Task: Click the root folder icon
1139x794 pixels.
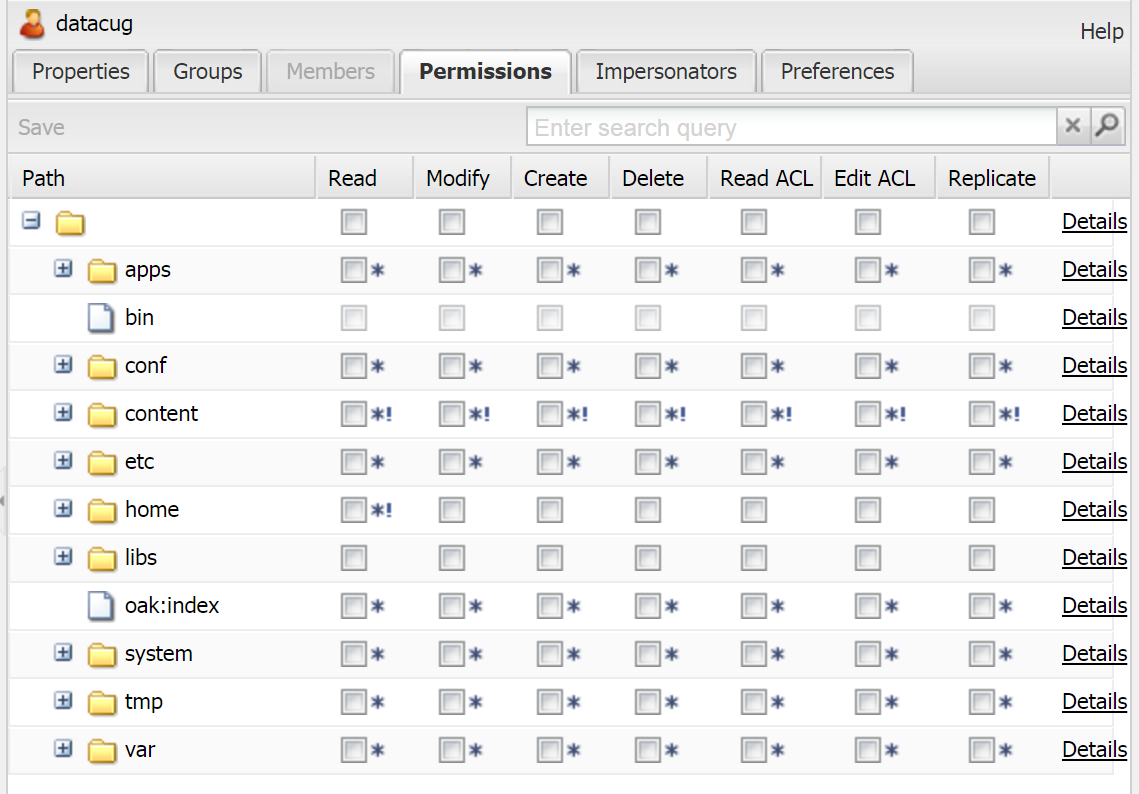Action: [x=70, y=222]
